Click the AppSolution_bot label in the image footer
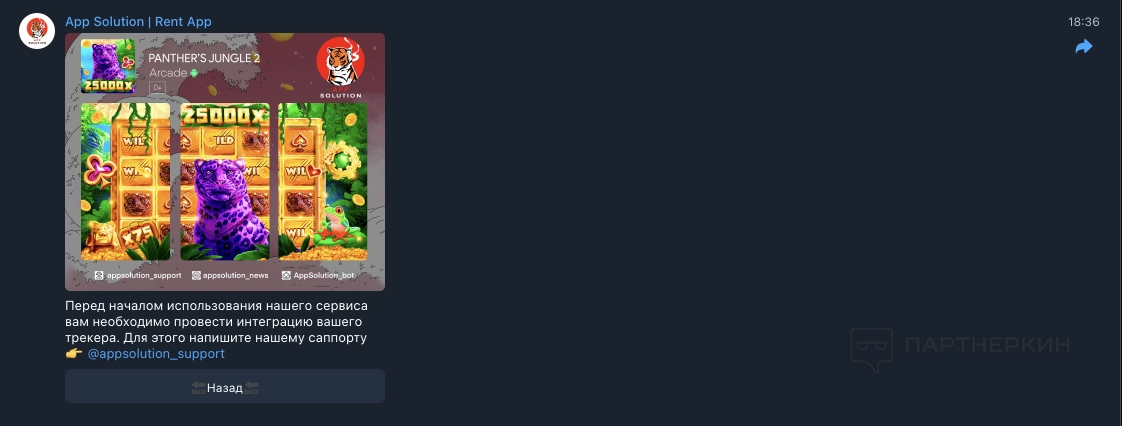The height and width of the screenshot is (426, 1122). click(x=318, y=275)
